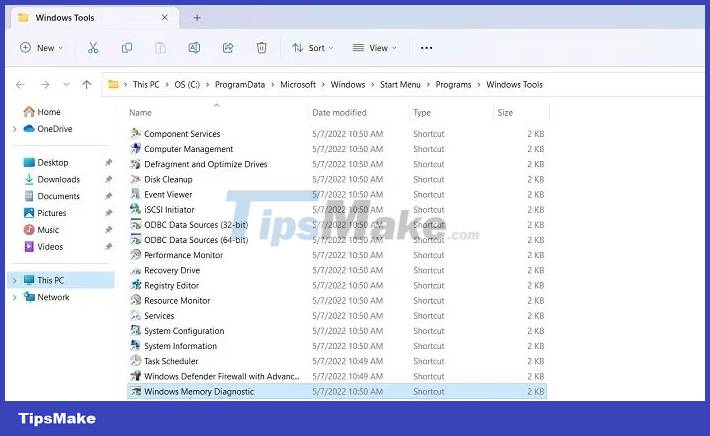Click the Task Scheduler 10:49 AM date
The height and width of the screenshot is (436, 710).
point(347,361)
